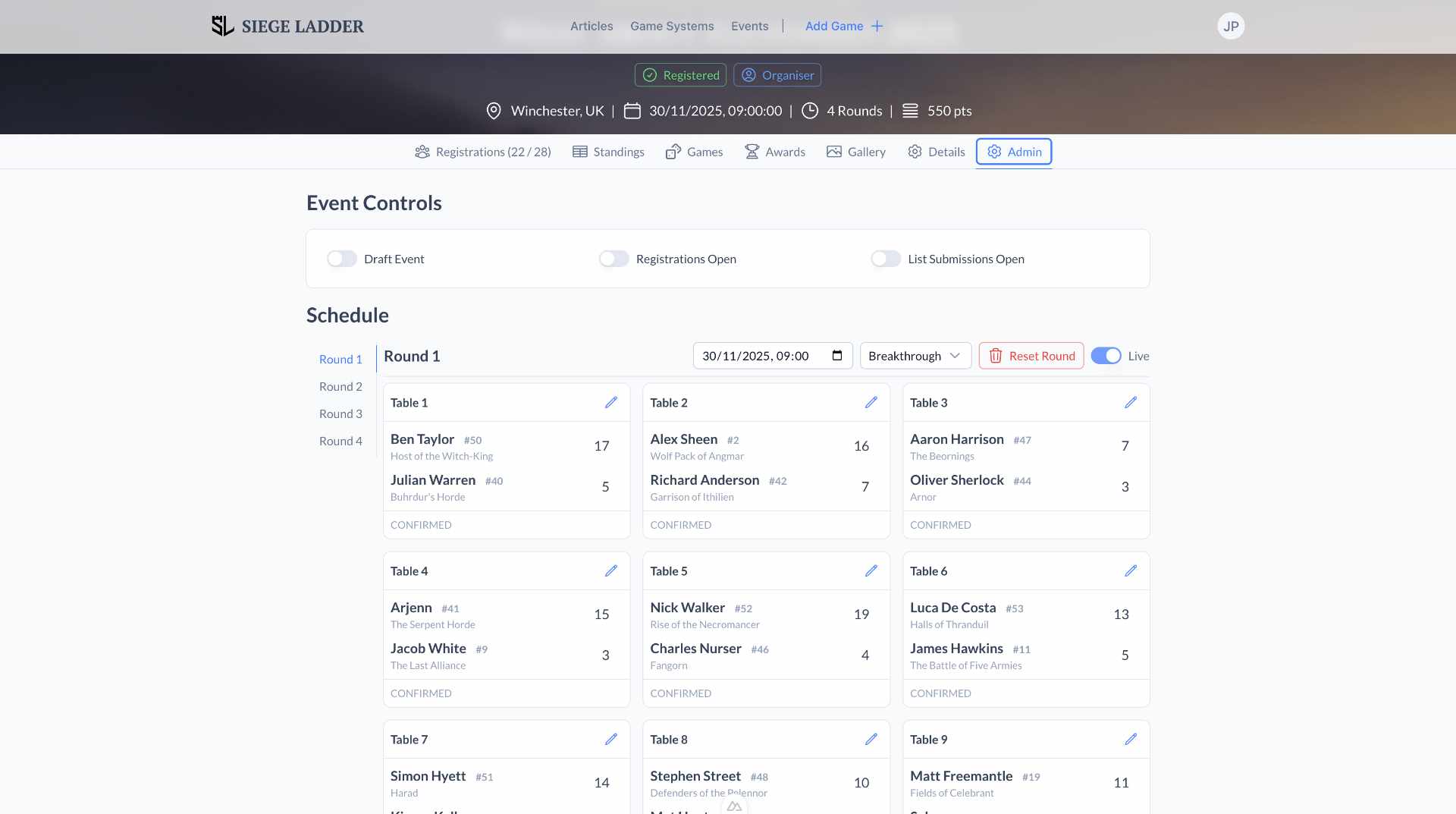Viewport: 1456px width, 814px height.
Task: Click the Round 1 date-time input field
Action: (758, 356)
